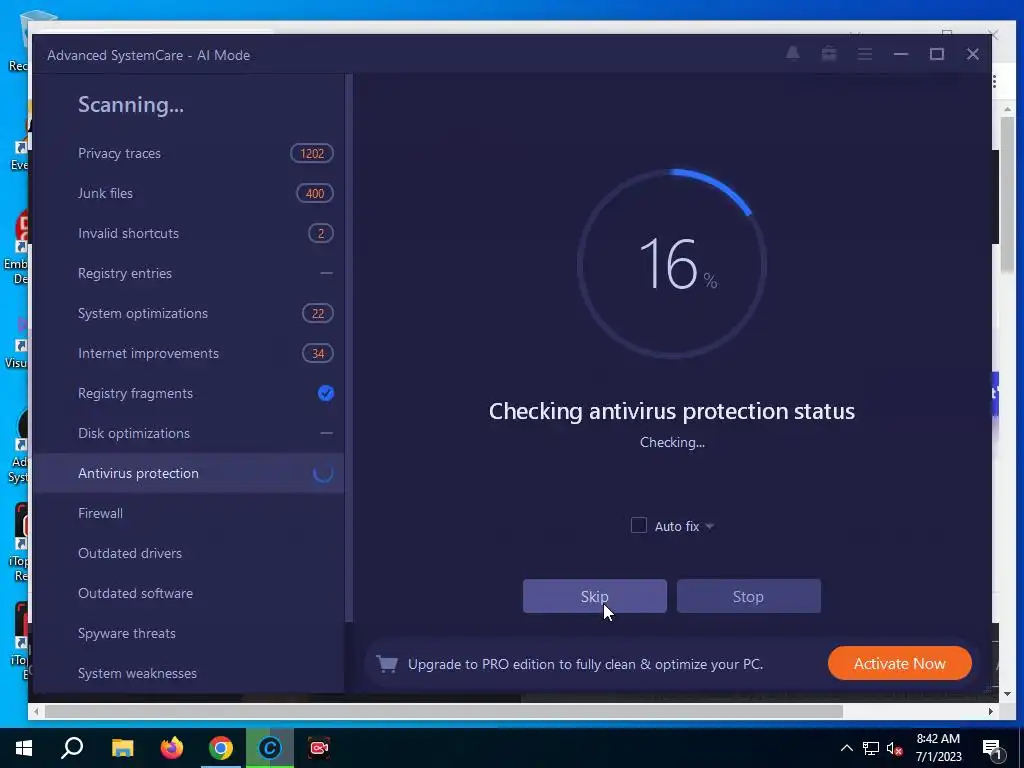1024x768 pixels.
Task: Click the Privacy traces 1202 badge
Action: click(312, 153)
